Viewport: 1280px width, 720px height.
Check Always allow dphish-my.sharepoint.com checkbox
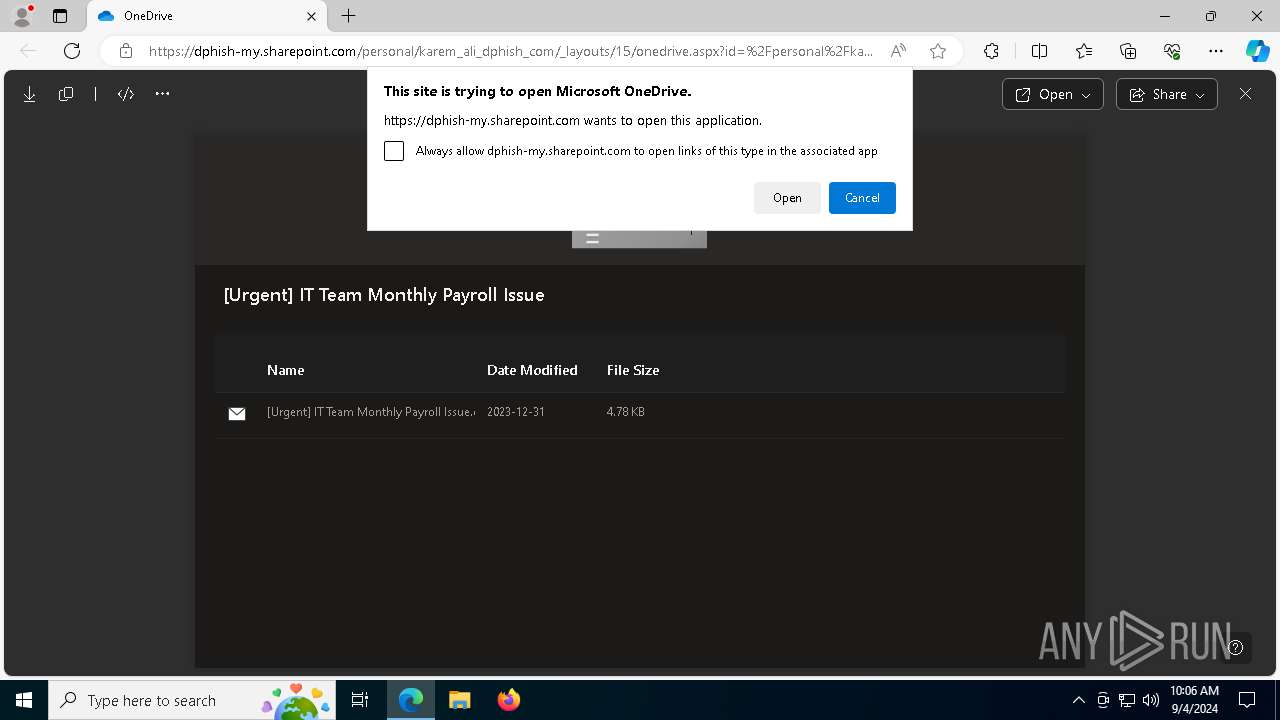[x=394, y=151]
